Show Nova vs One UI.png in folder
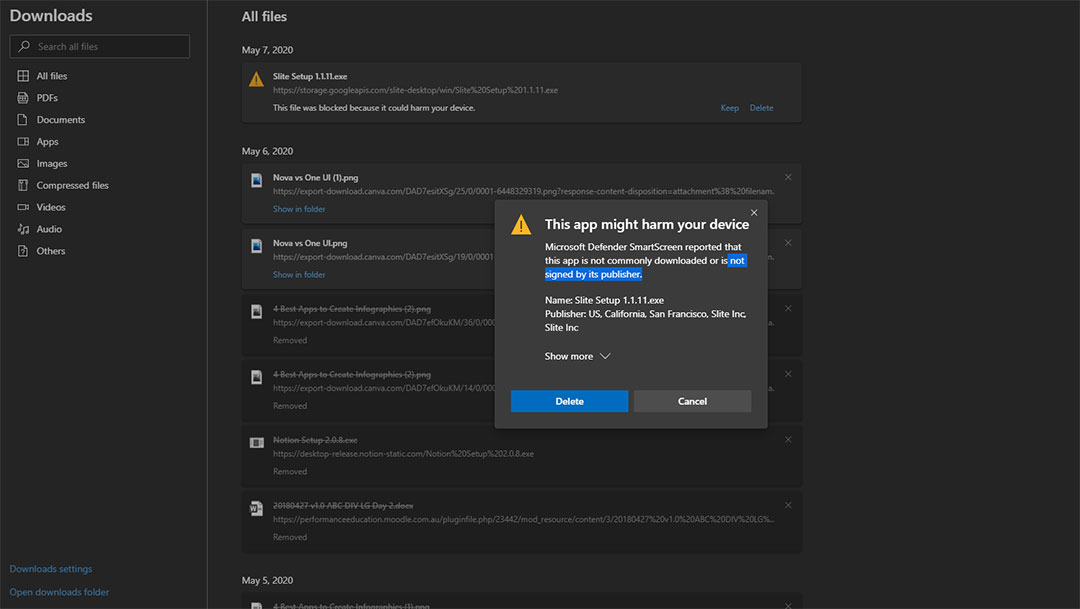Image resolution: width=1080 pixels, height=609 pixels. click(299, 274)
